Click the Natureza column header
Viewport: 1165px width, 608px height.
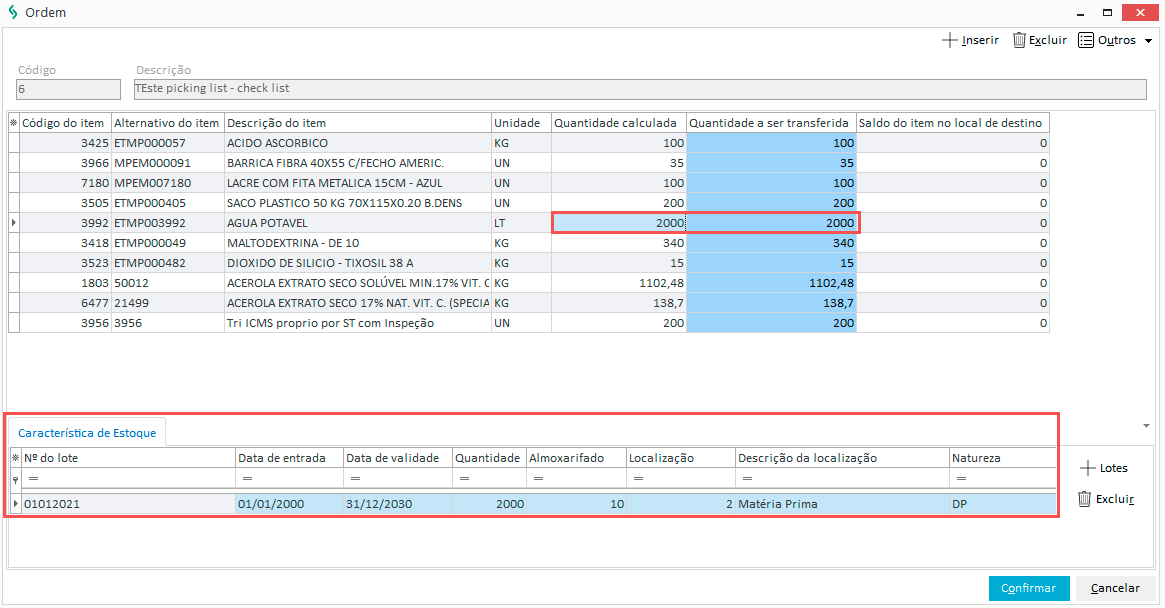coord(1002,458)
